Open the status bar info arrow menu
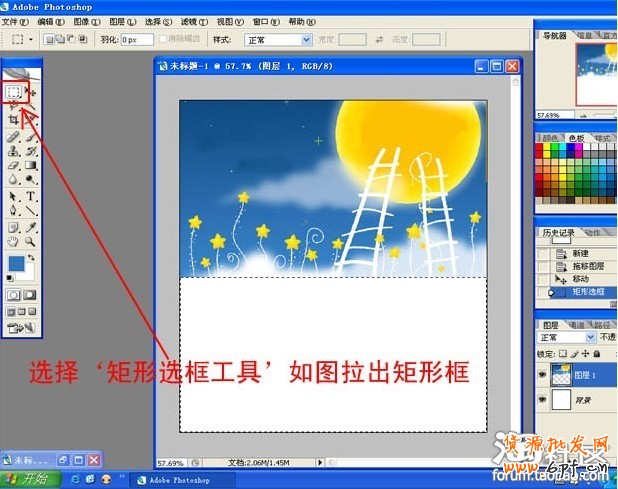The image size is (618, 489). [320, 462]
